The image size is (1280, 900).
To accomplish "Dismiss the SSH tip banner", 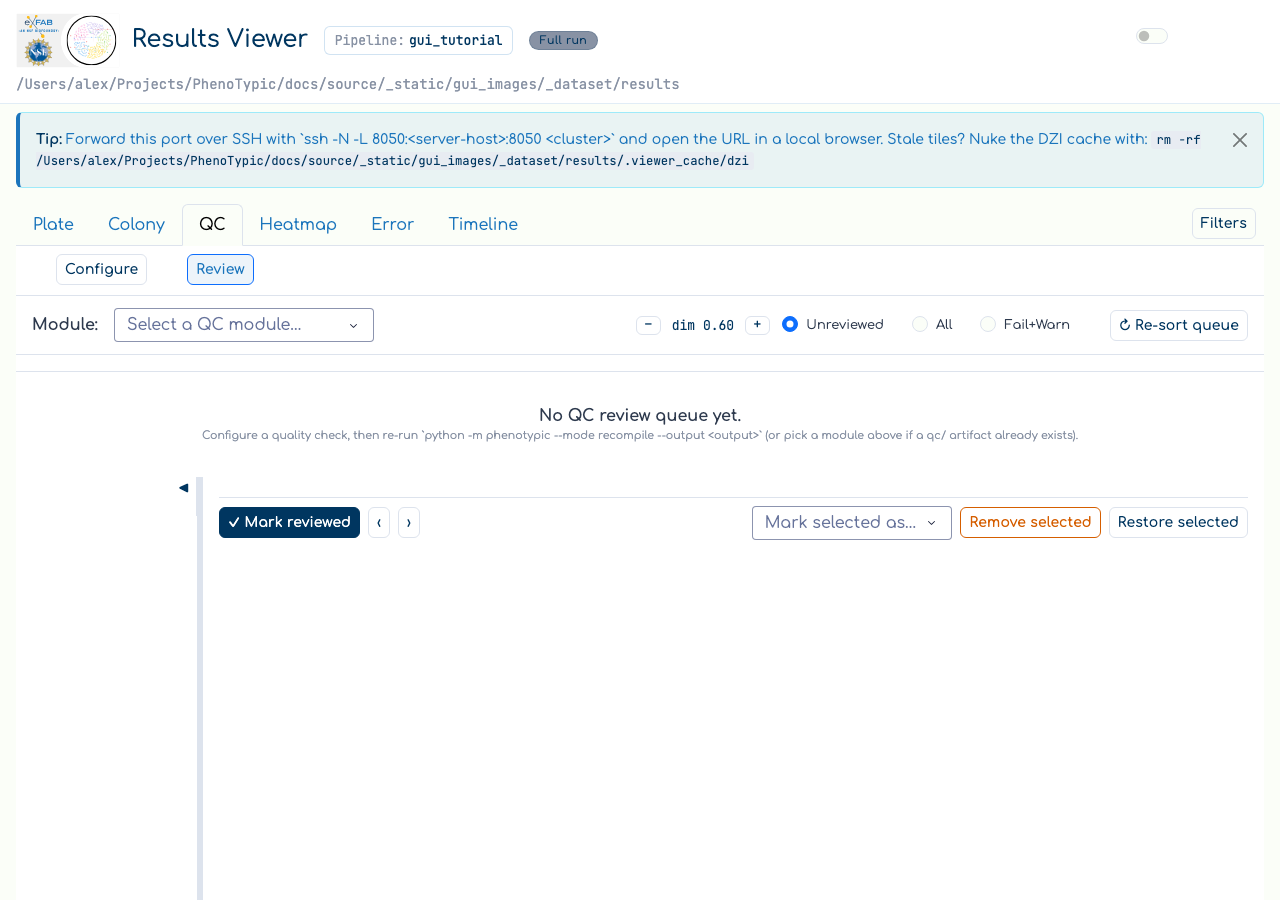I will coord(1240,140).
